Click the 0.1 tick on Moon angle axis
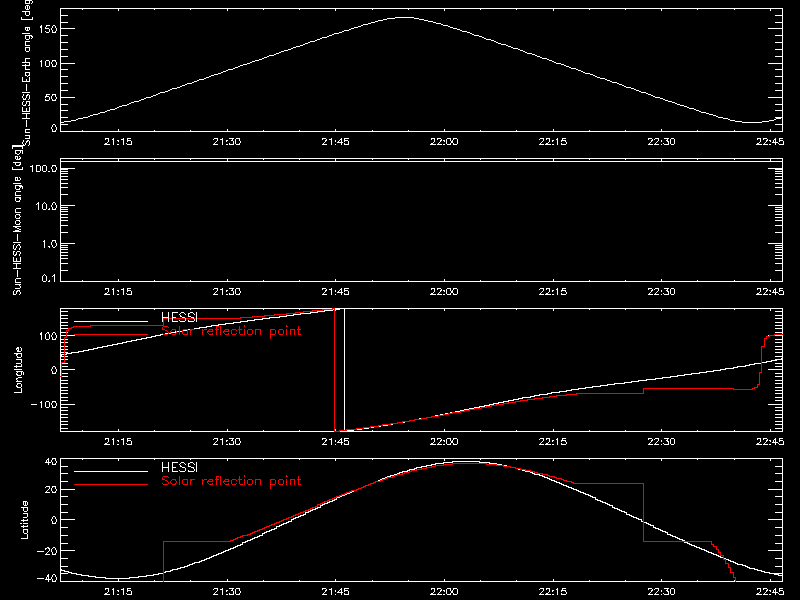The image size is (800, 600). 49,278
